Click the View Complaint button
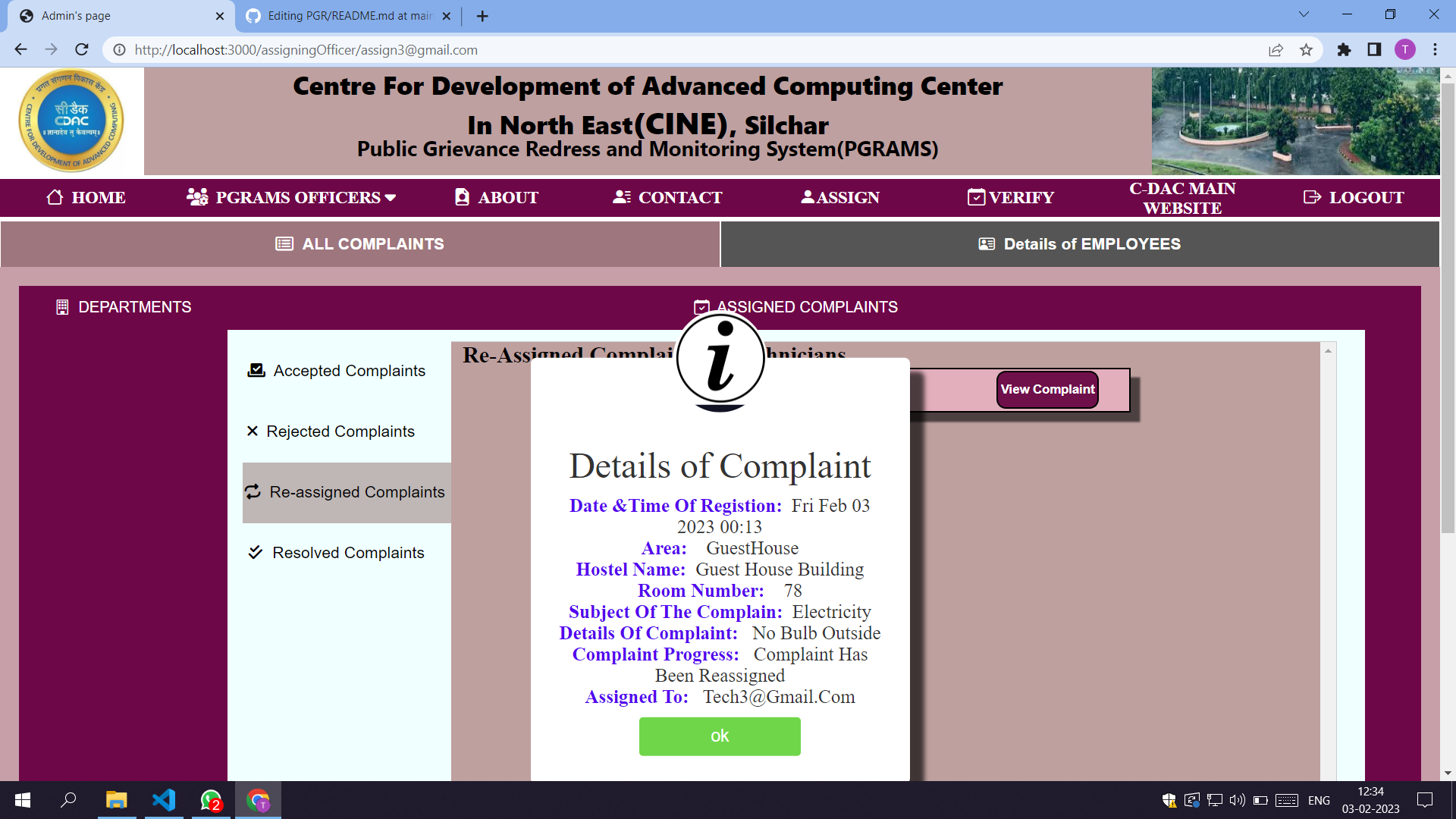Image resolution: width=1456 pixels, height=819 pixels. [1046, 390]
